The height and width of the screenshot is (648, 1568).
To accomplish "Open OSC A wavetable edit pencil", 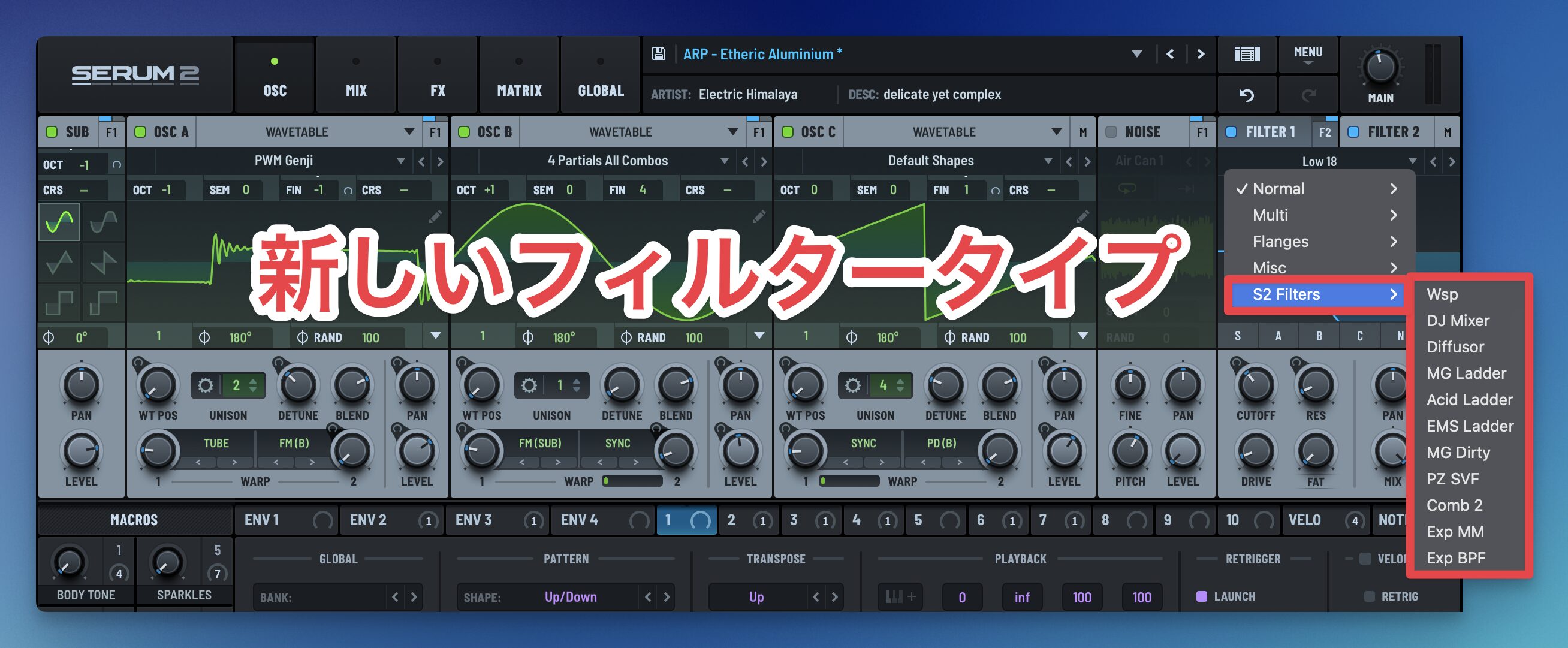I will pyautogui.click(x=435, y=217).
